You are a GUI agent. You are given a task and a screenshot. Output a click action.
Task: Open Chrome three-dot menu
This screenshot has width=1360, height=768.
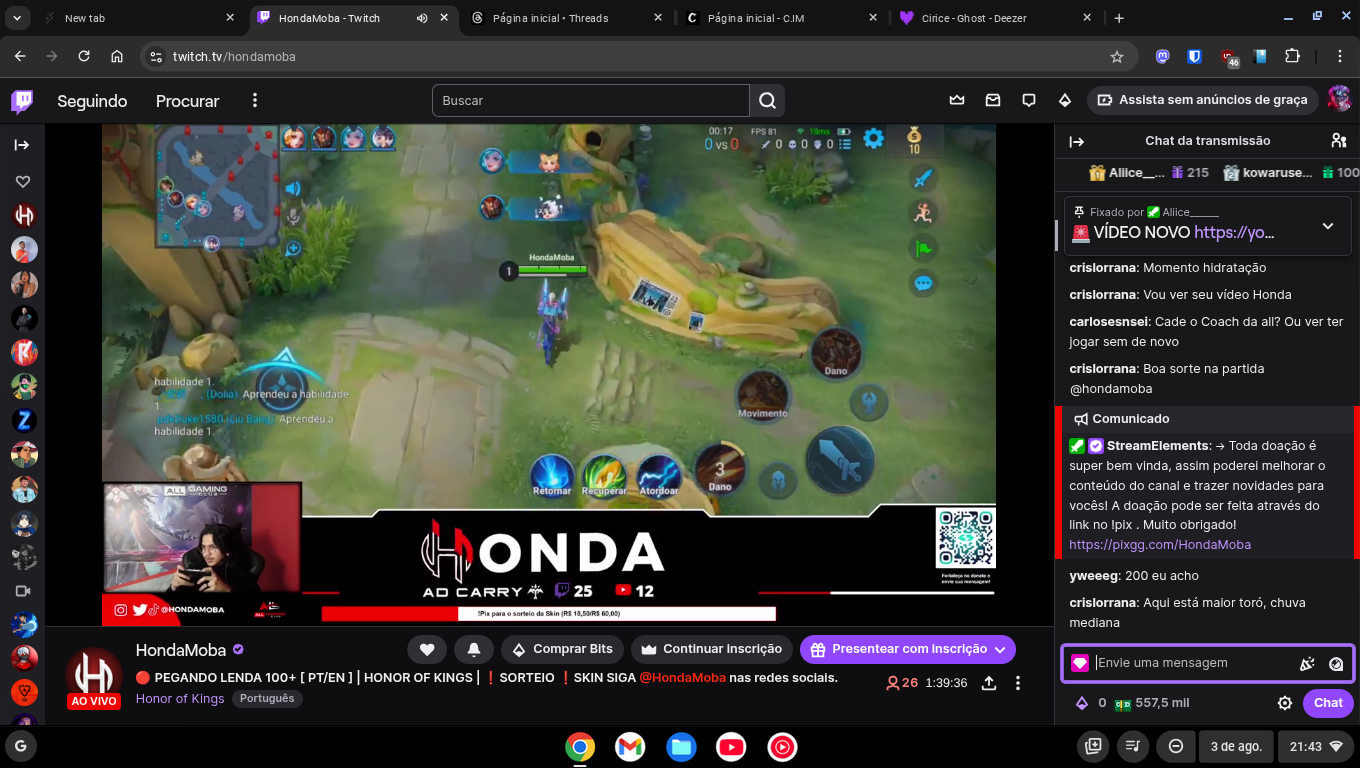point(1339,57)
